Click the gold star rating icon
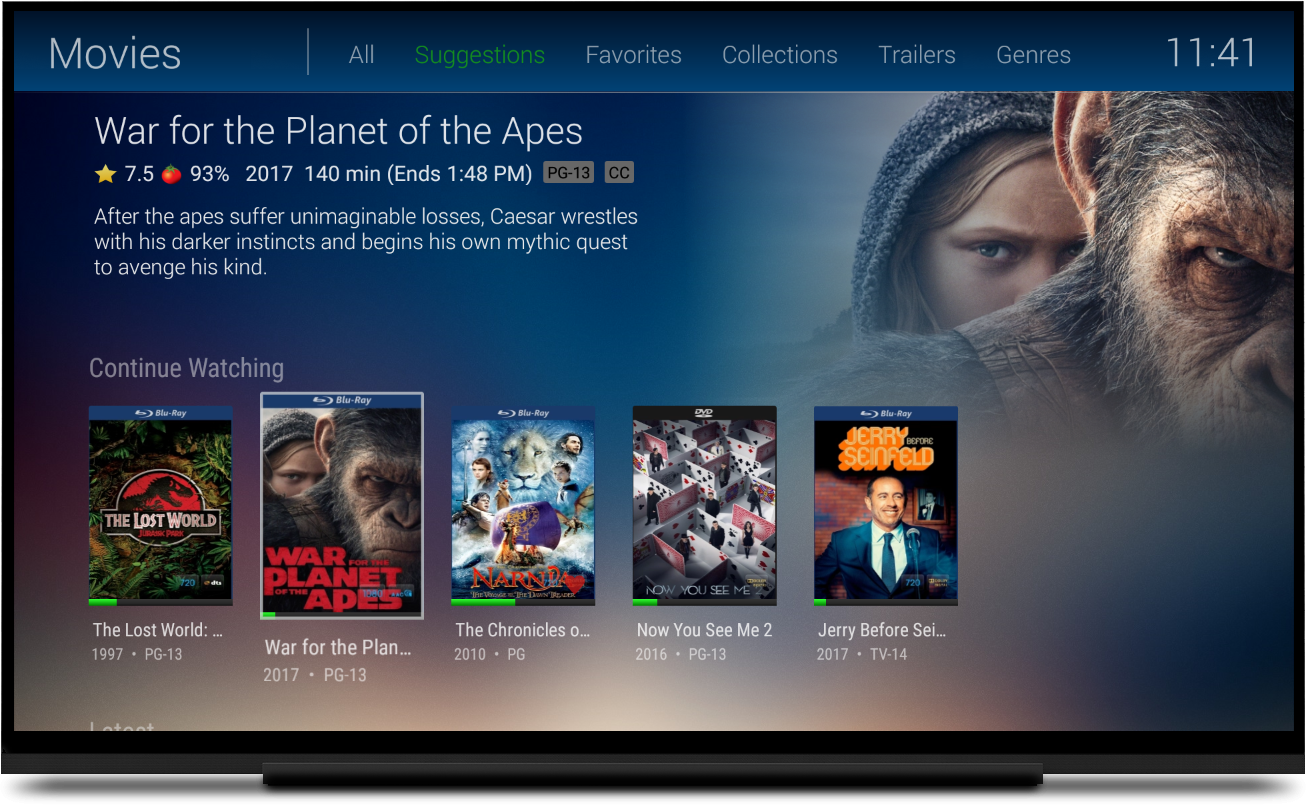The image size is (1306, 805). tap(105, 174)
